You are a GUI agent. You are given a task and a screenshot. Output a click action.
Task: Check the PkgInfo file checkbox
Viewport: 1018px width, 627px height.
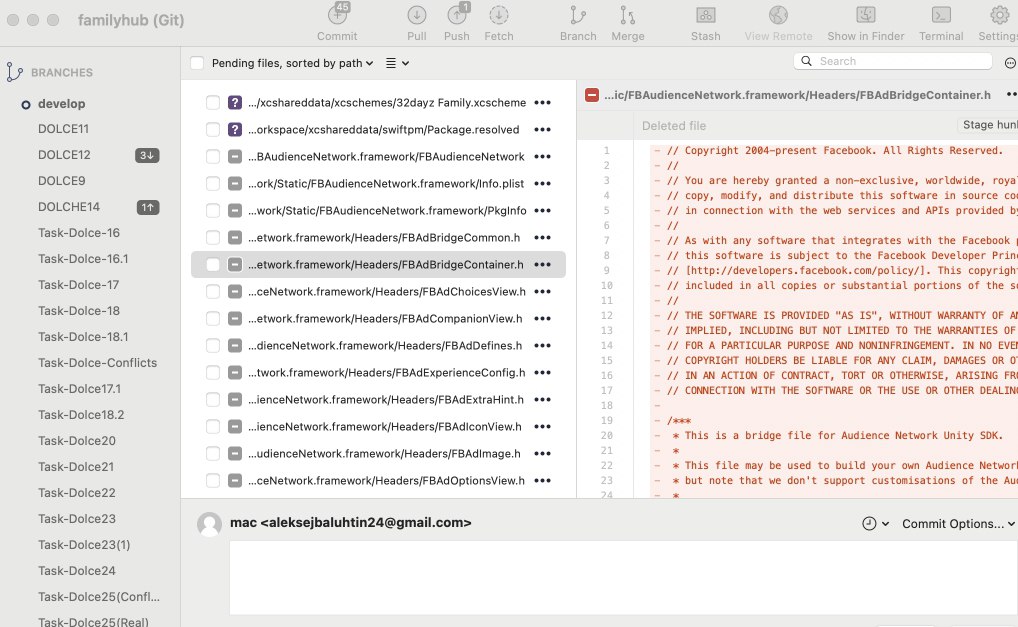click(213, 211)
